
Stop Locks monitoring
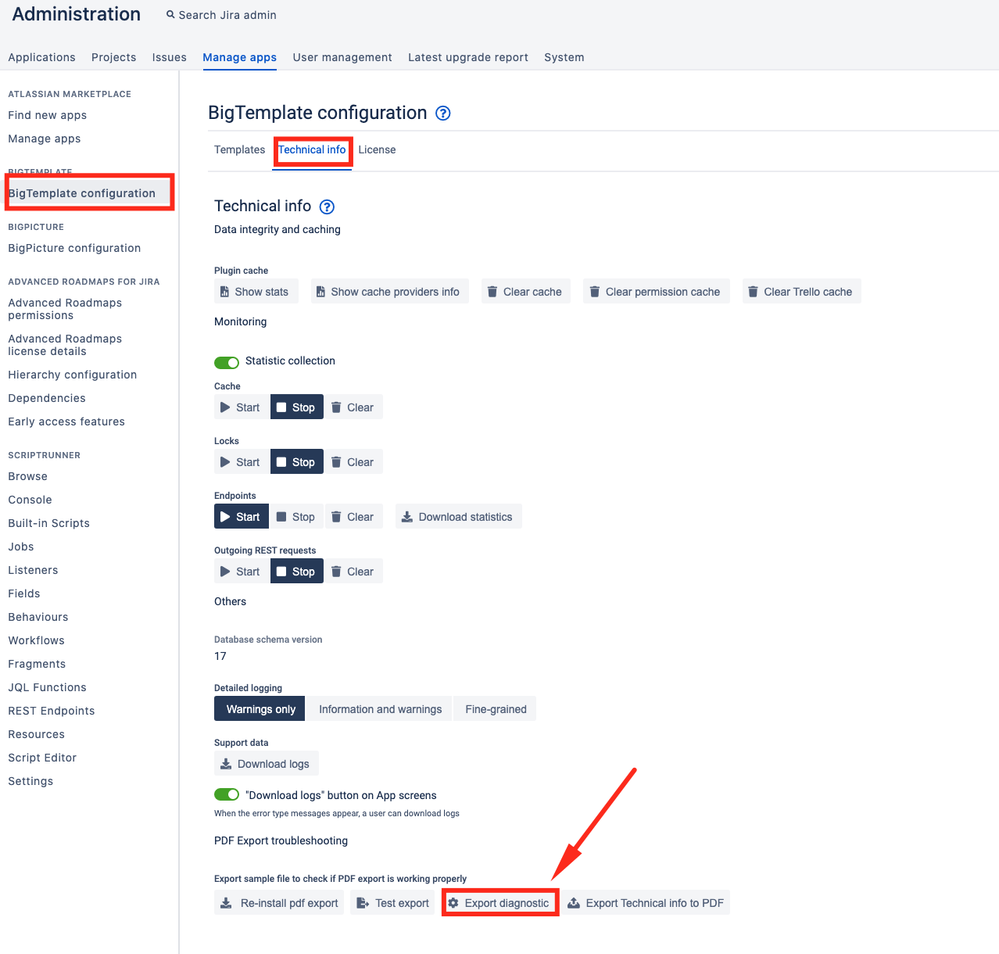coord(297,462)
